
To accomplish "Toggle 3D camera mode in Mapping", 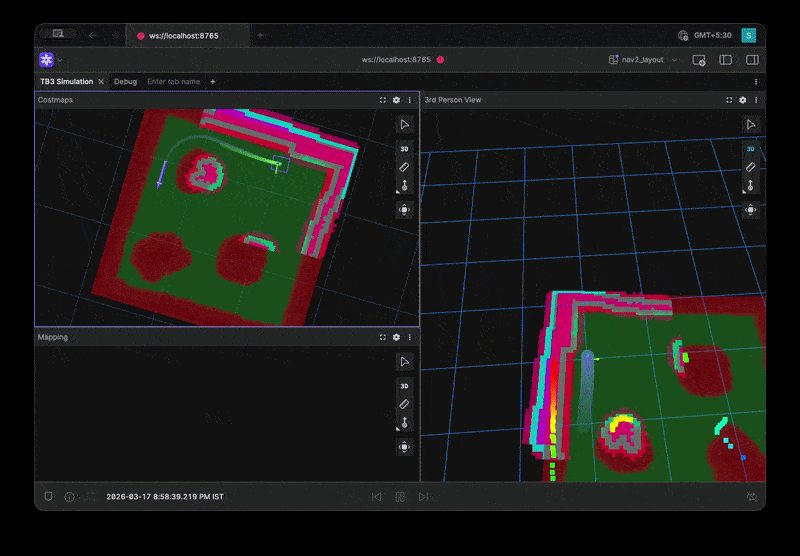I will point(404,386).
